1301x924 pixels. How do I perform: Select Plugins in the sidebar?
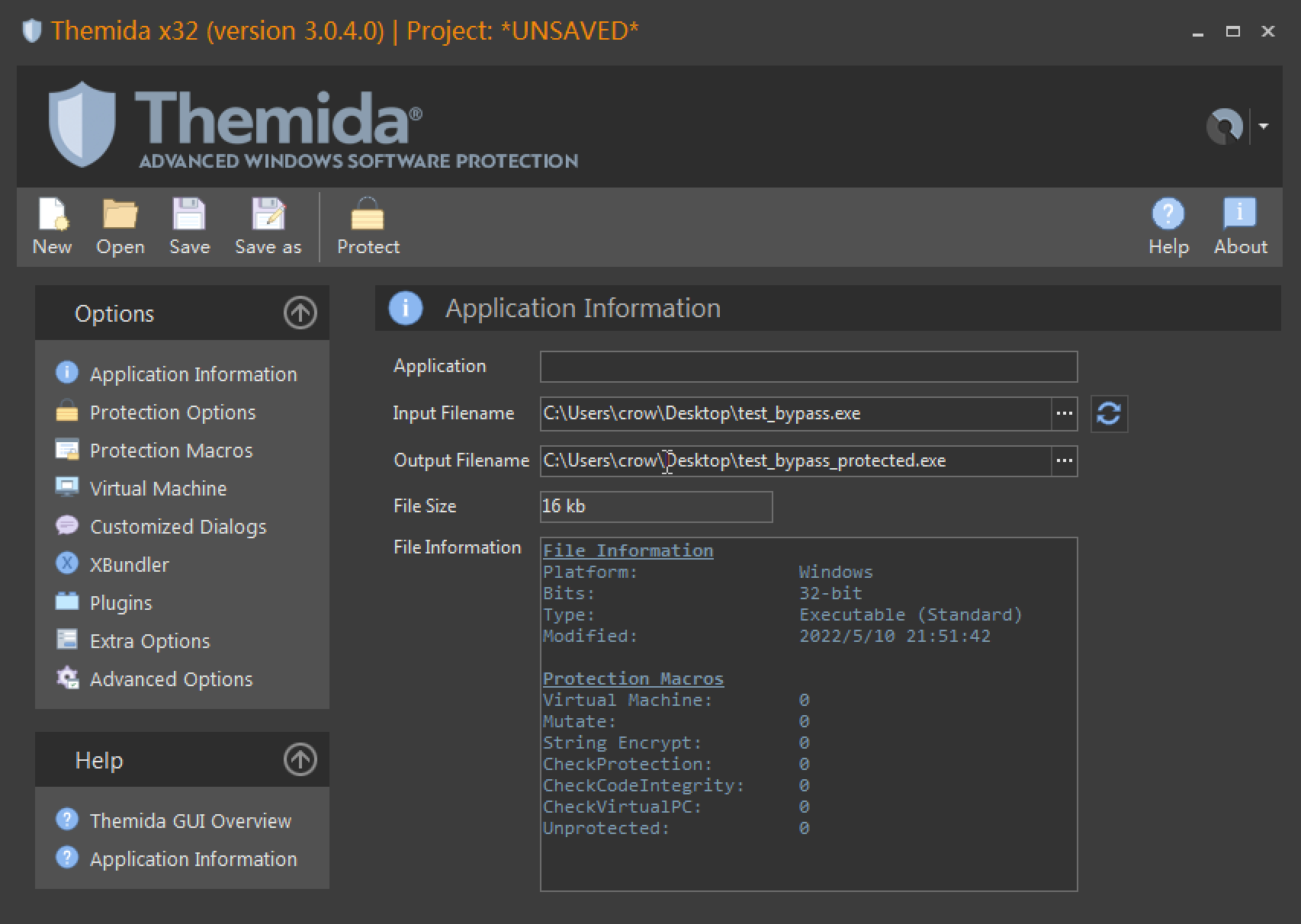click(104, 602)
